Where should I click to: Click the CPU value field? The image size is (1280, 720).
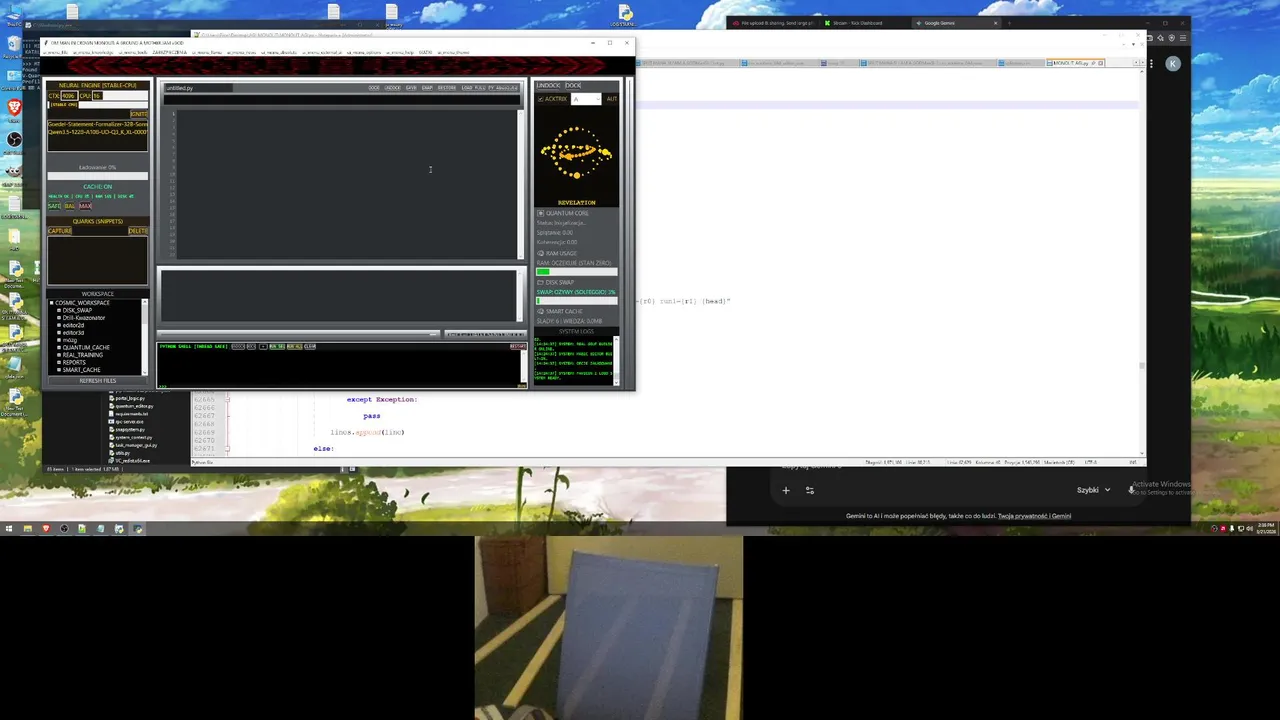(98, 96)
